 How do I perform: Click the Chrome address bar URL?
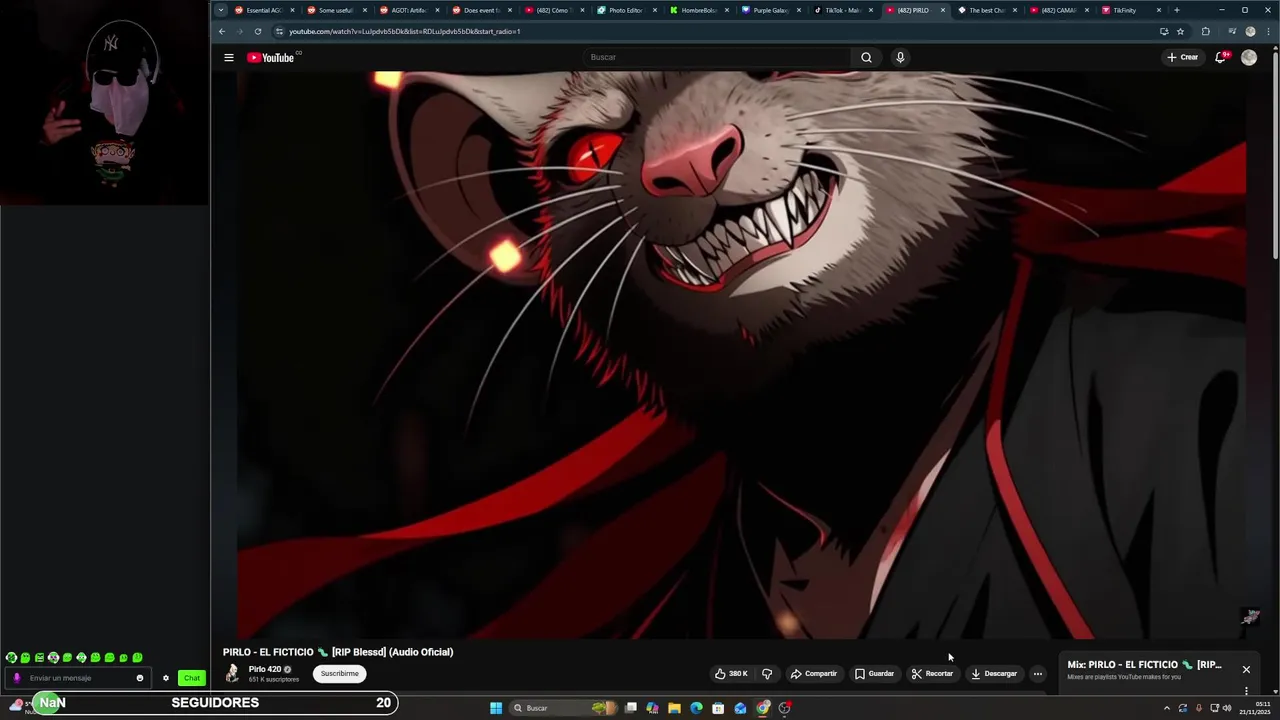[x=405, y=31]
